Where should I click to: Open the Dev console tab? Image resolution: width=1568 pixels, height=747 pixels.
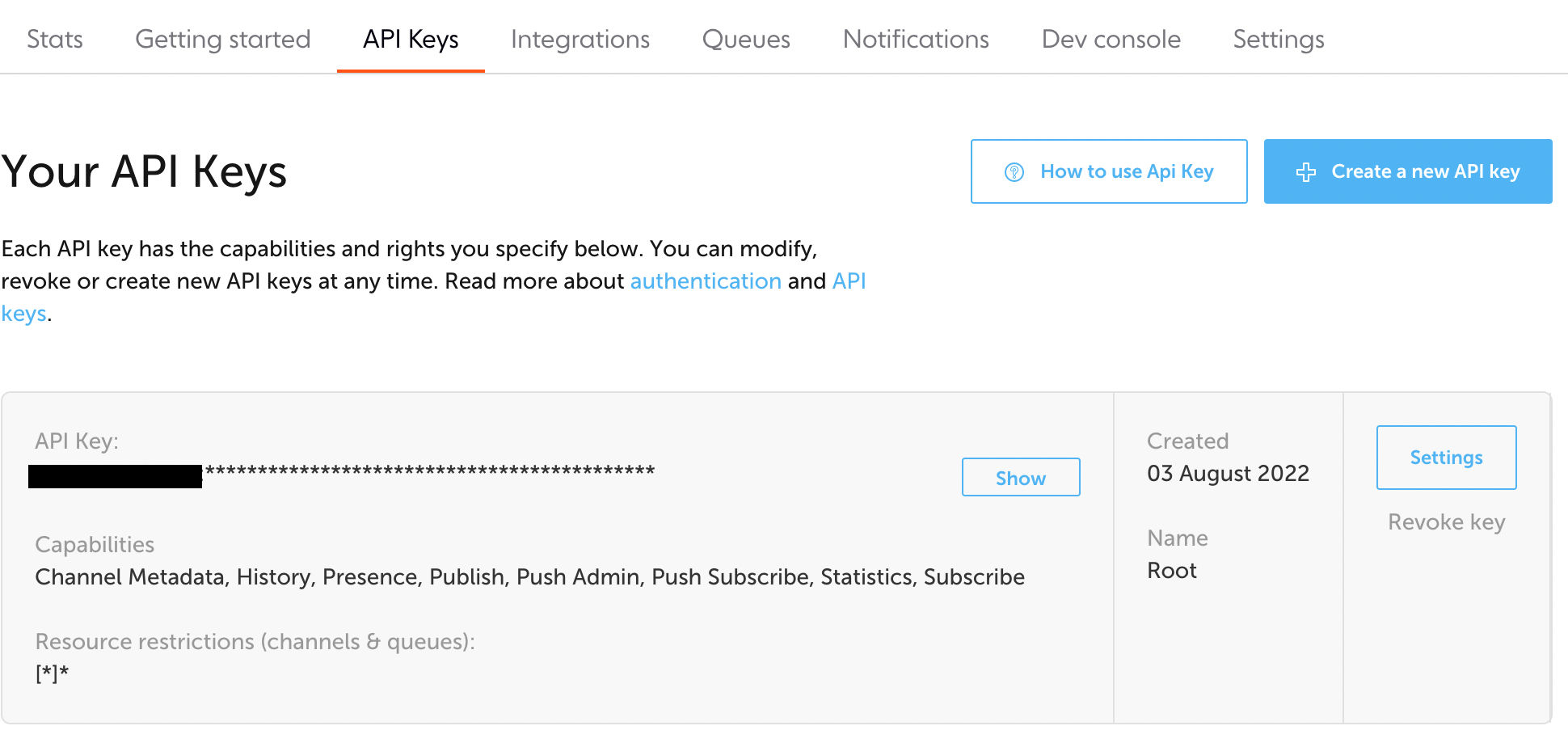pos(1111,39)
